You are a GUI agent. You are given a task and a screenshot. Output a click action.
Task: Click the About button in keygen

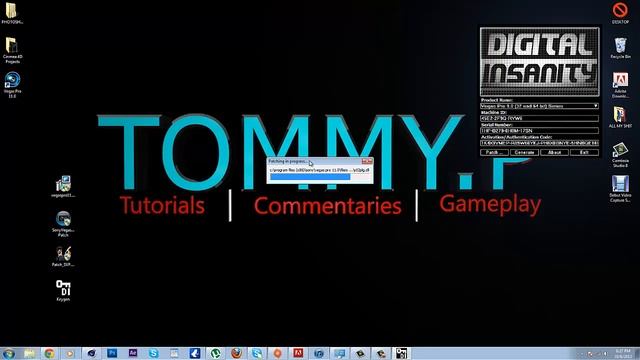[x=554, y=152]
